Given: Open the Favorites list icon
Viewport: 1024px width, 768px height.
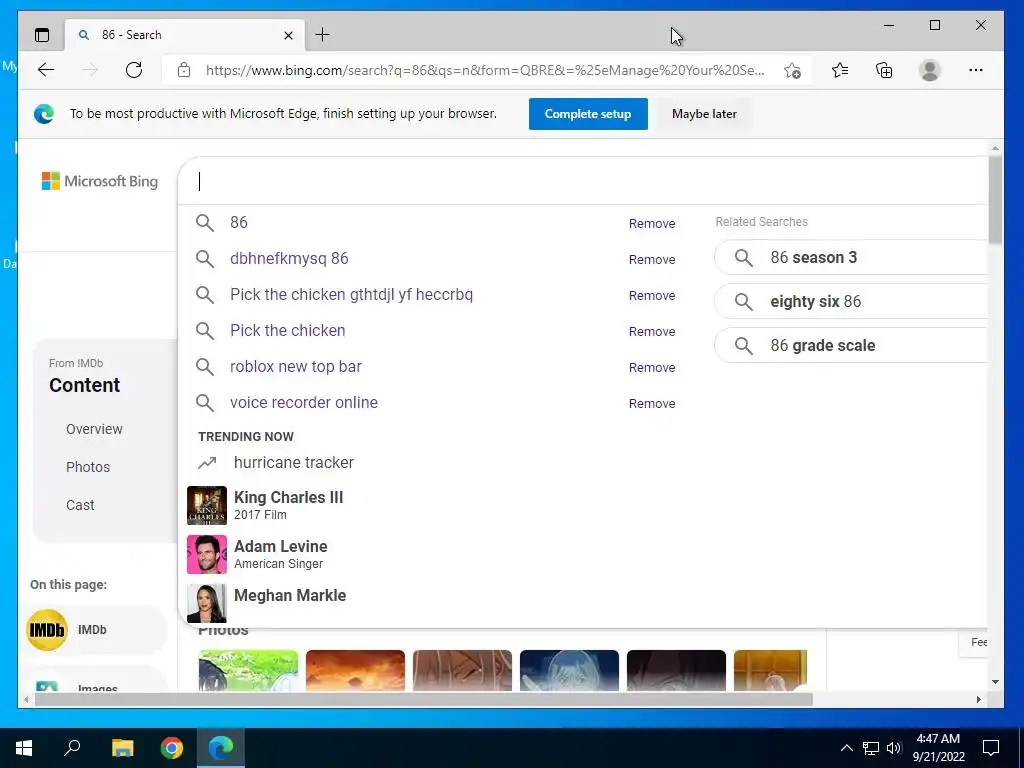Looking at the screenshot, I should pyautogui.click(x=840, y=70).
